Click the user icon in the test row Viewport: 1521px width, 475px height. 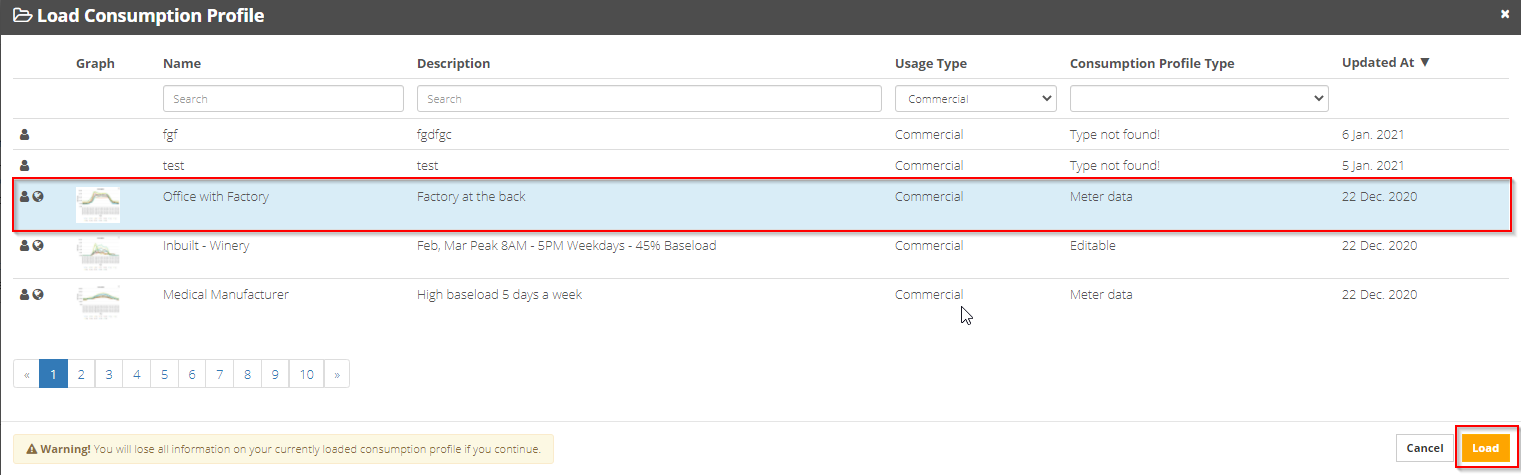point(25,166)
